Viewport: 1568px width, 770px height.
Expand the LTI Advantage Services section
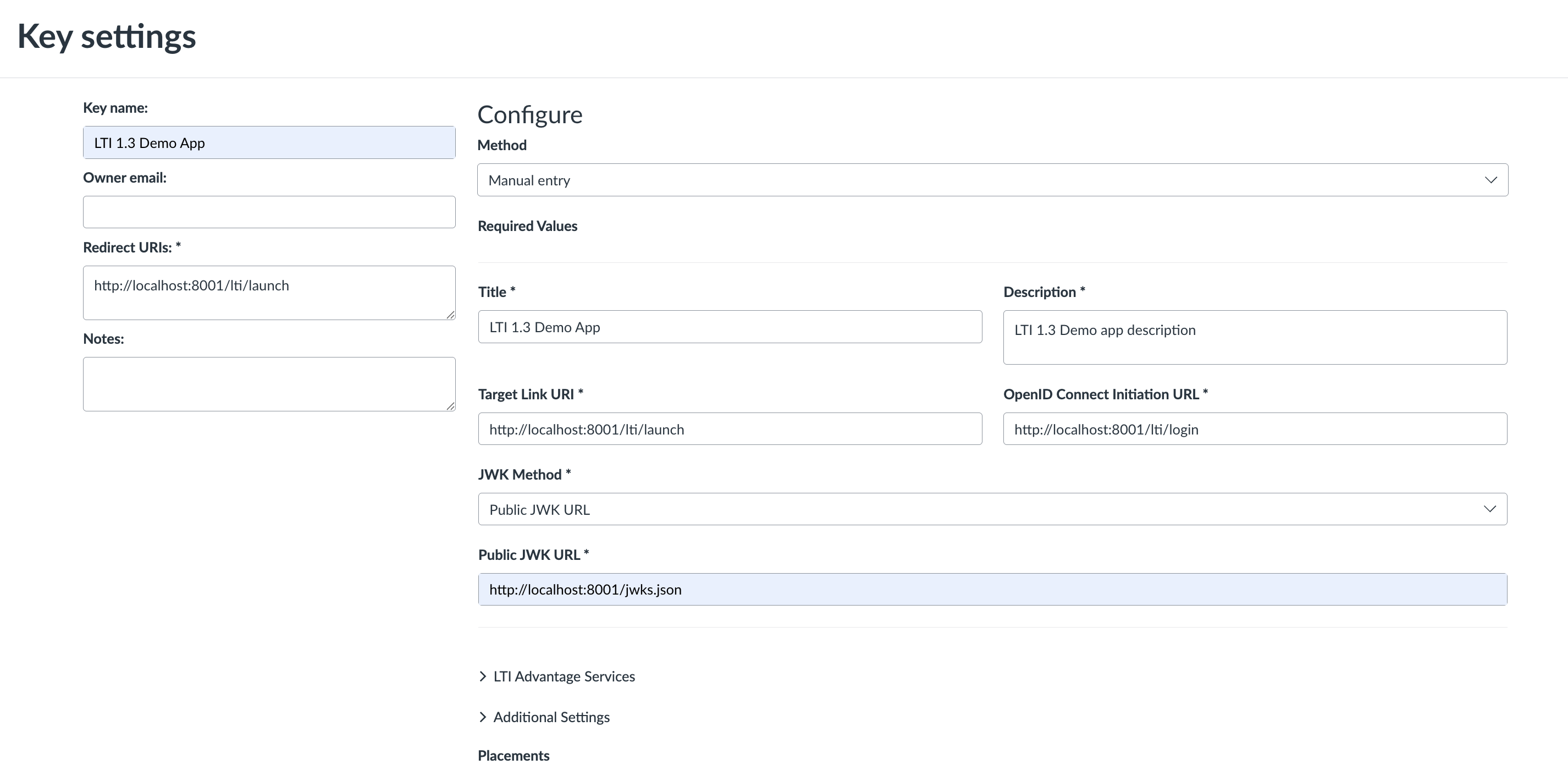[x=563, y=676]
